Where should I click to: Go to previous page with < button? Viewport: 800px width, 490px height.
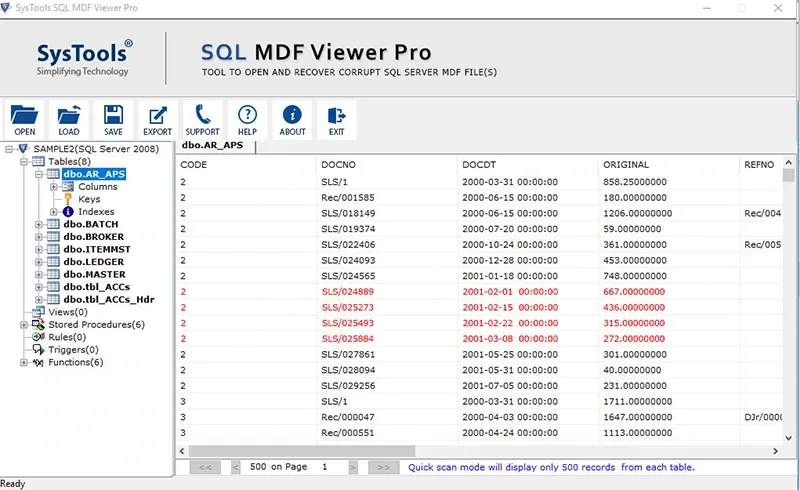pyautogui.click(x=235, y=467)
